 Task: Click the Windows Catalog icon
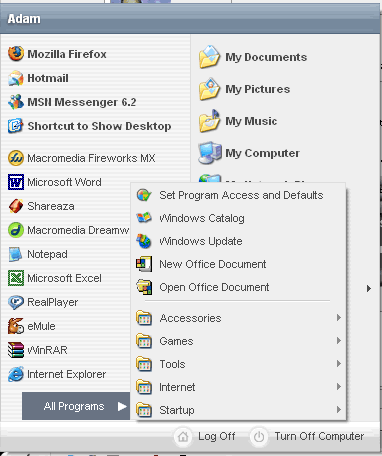(144, 218)
